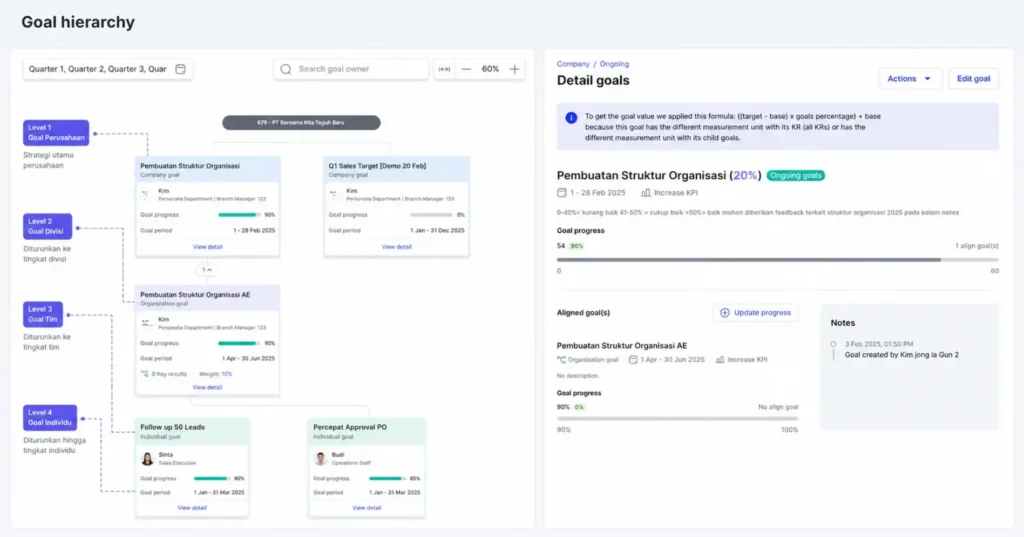This screenshot has height=537, width=1024.
Task: Zoom out with the minus icon
Action: 466,69
